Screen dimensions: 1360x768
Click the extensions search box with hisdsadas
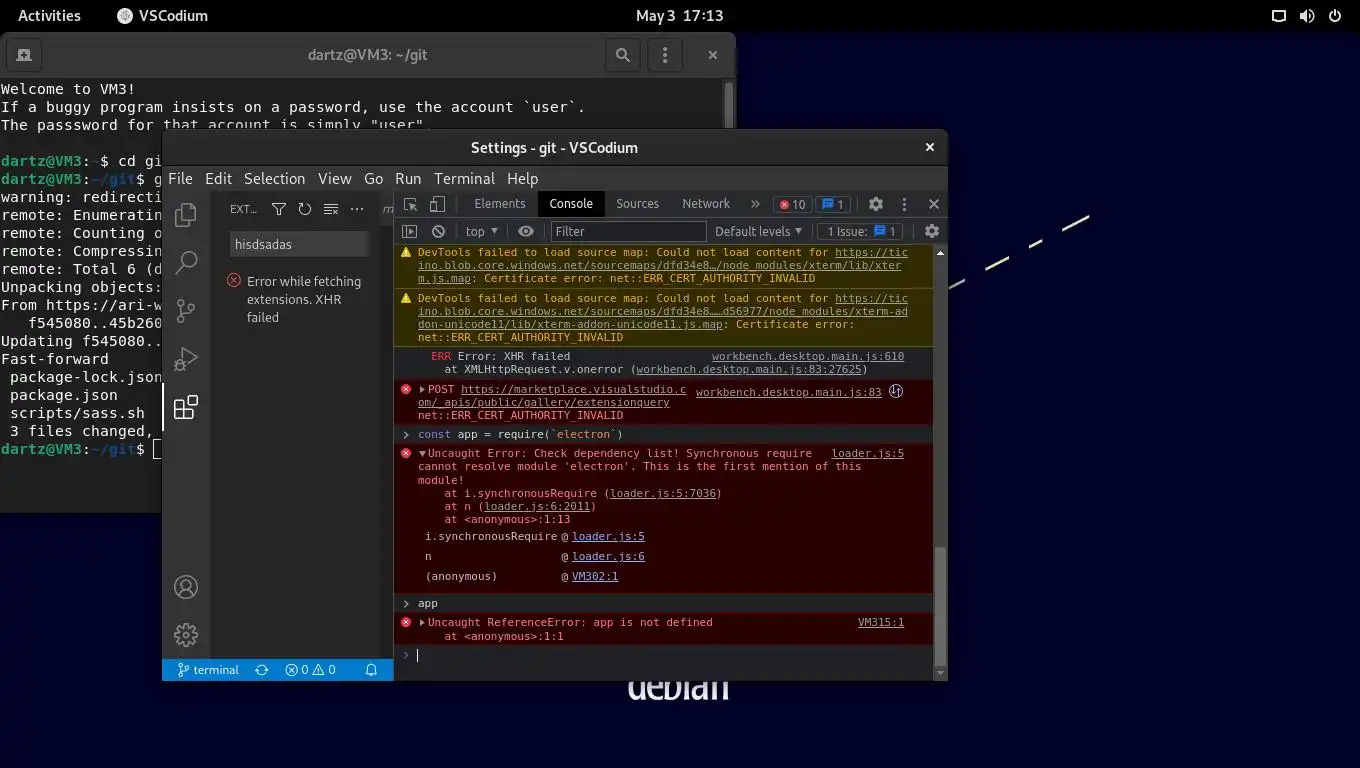300,244
